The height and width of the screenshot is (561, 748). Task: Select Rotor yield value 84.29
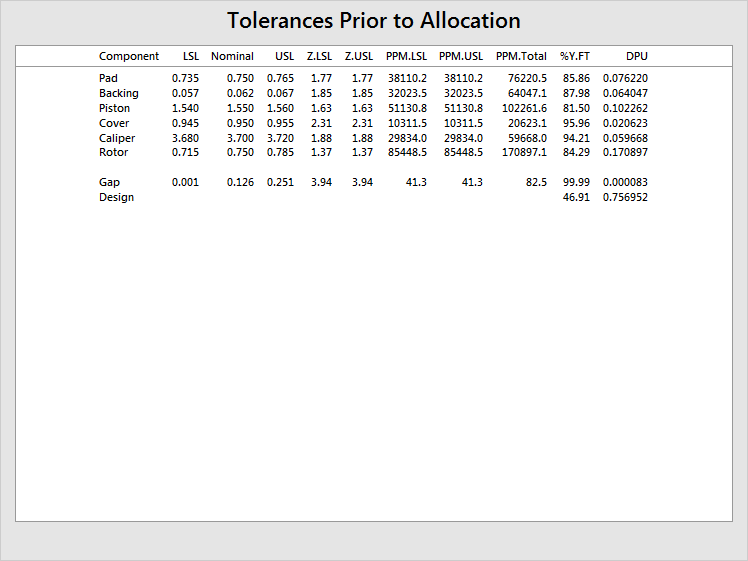pos(576,153)
